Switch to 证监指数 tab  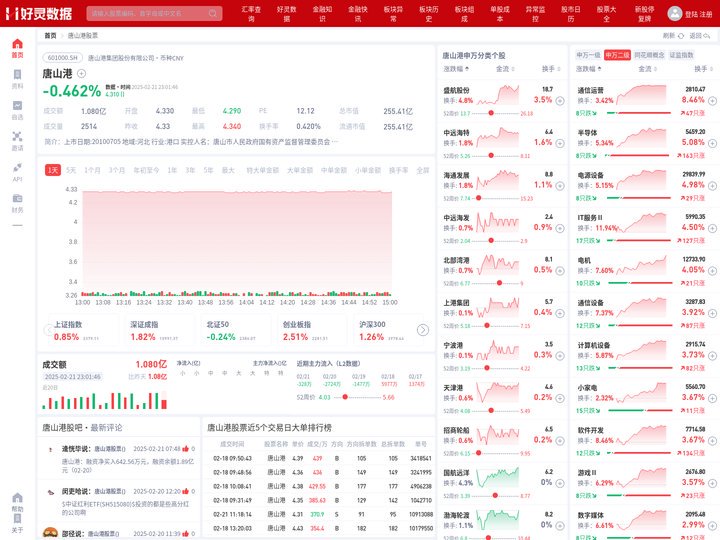[681, 55]
